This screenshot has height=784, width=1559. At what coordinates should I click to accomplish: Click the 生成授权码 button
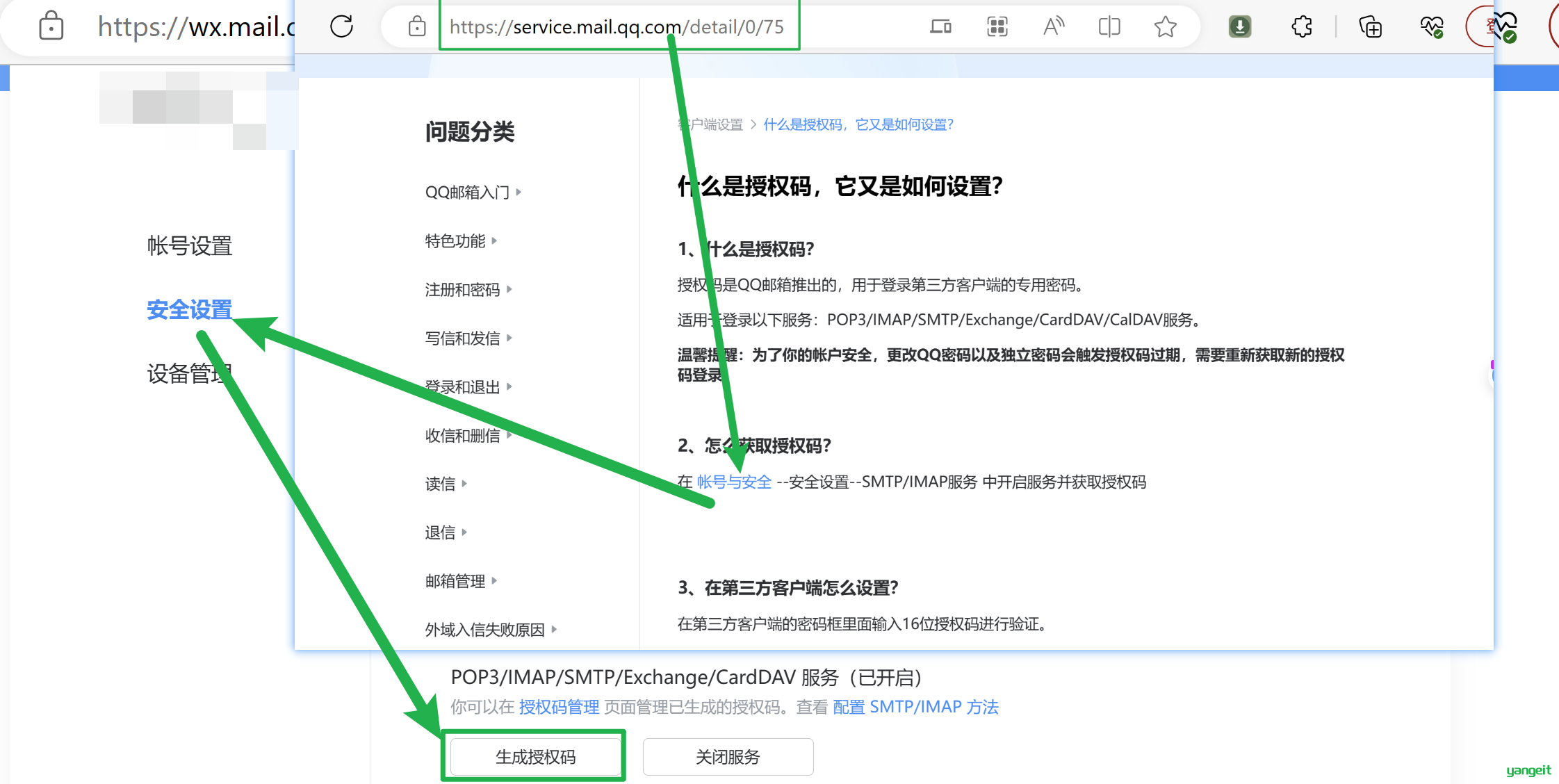click(x=535, y=757)
